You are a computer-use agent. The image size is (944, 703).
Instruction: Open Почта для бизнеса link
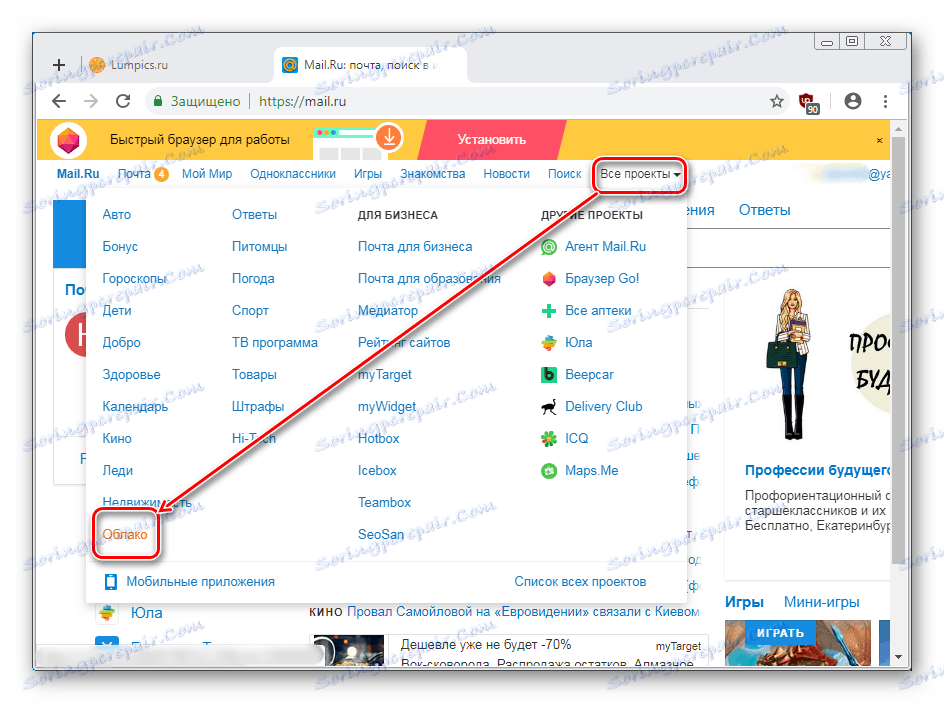415,247
